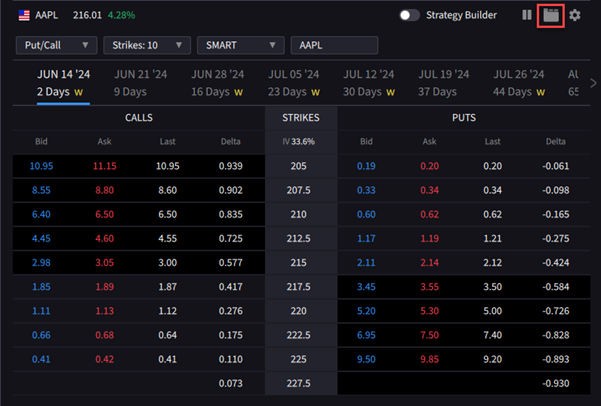This screenshot has height=406, width=601.
Task: Open the JUL 26 '24 expiration tab
Action: 519,83
